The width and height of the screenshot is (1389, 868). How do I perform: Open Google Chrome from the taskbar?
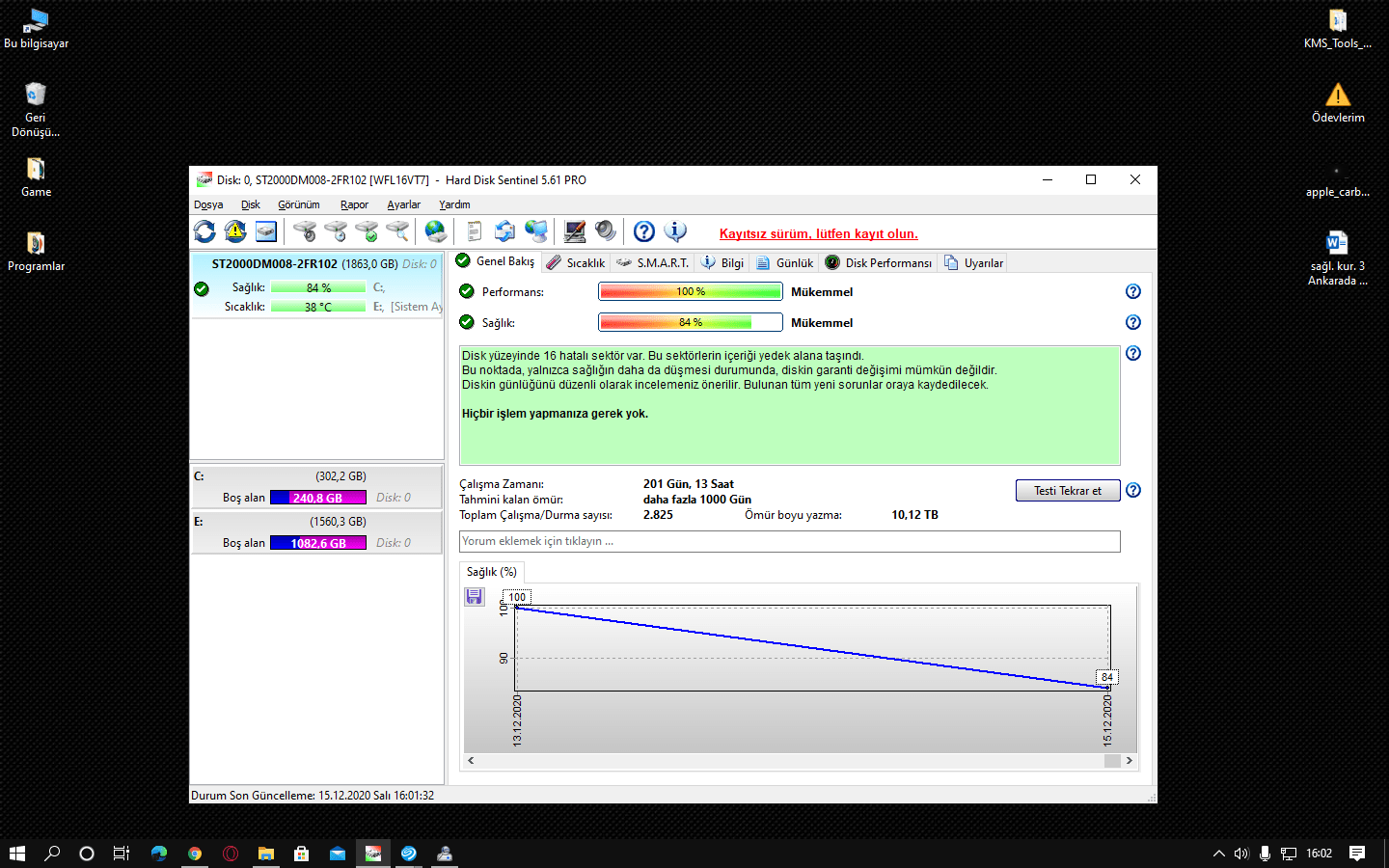(x=195, y=853)
